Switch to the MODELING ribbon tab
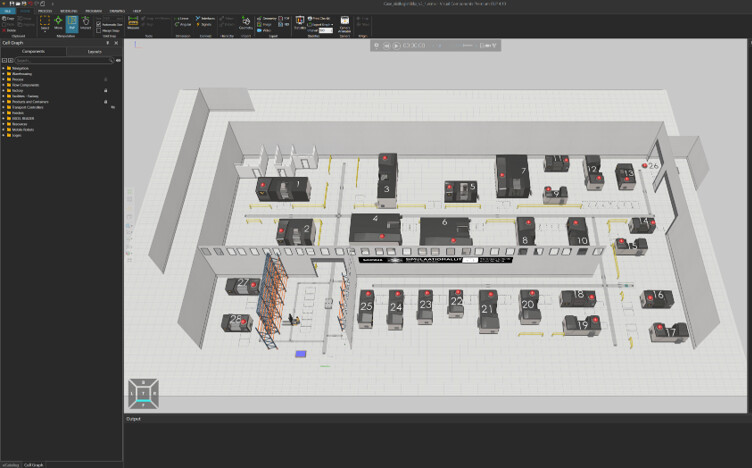This screenshot has height=468, width=752. [x=69, y=11]
